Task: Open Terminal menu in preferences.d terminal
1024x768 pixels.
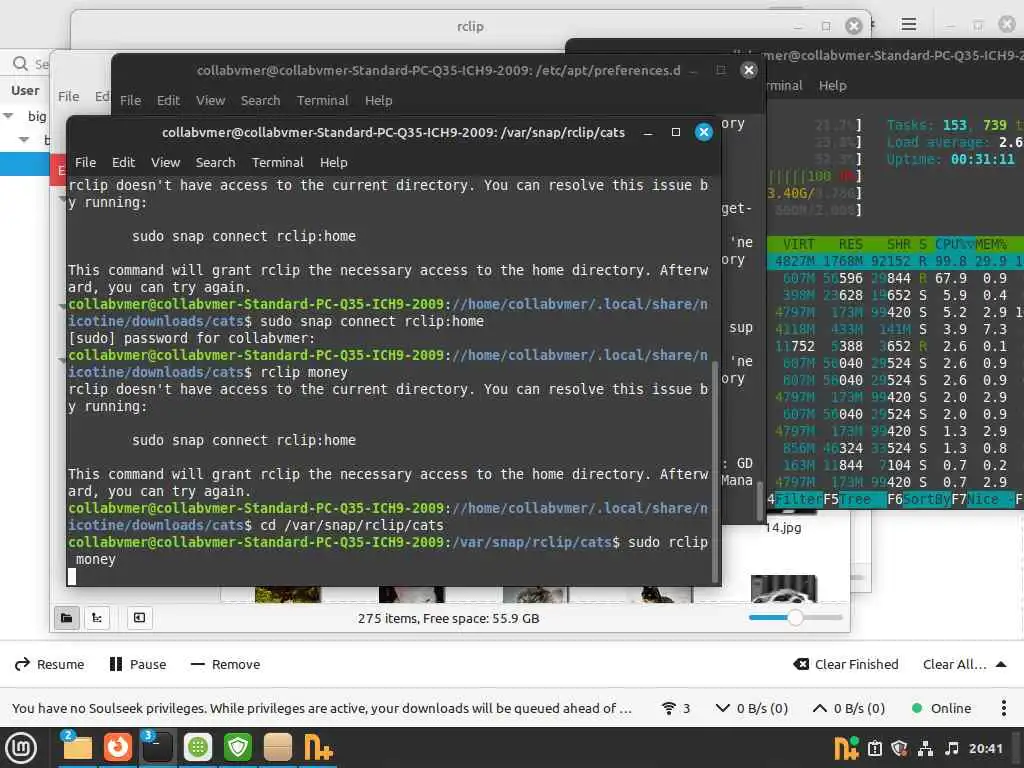Action: coord(323,100)
